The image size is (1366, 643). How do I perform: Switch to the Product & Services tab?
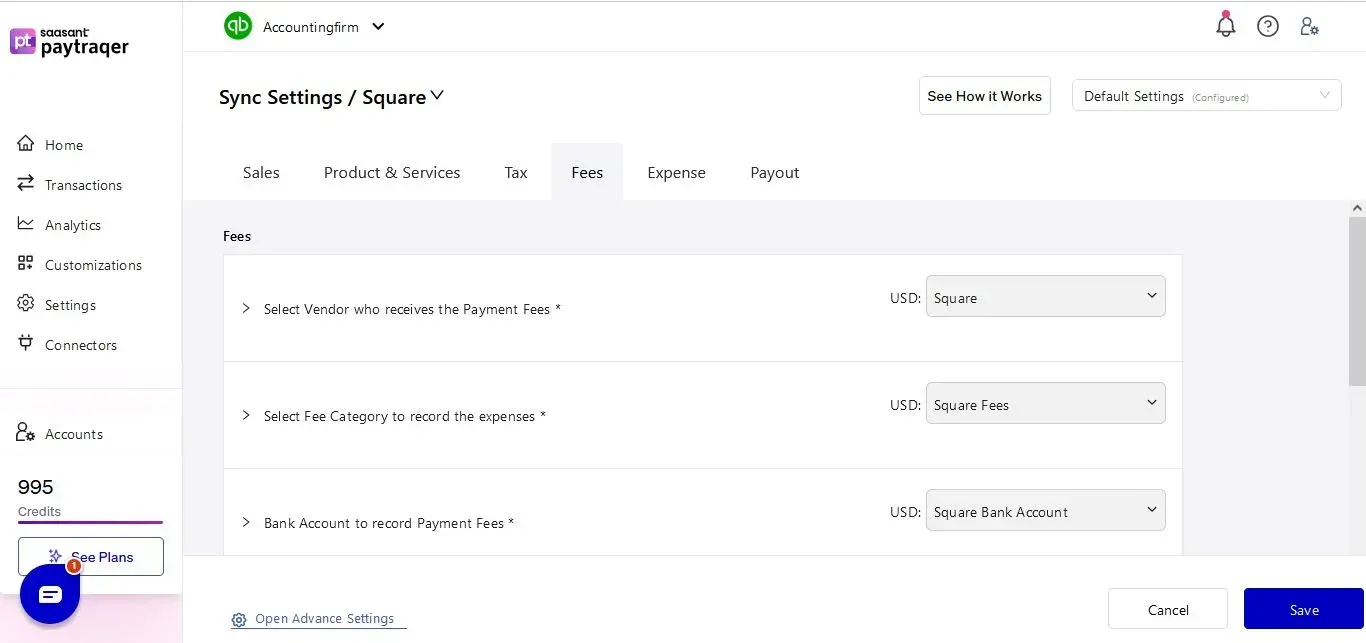point(392,172)
